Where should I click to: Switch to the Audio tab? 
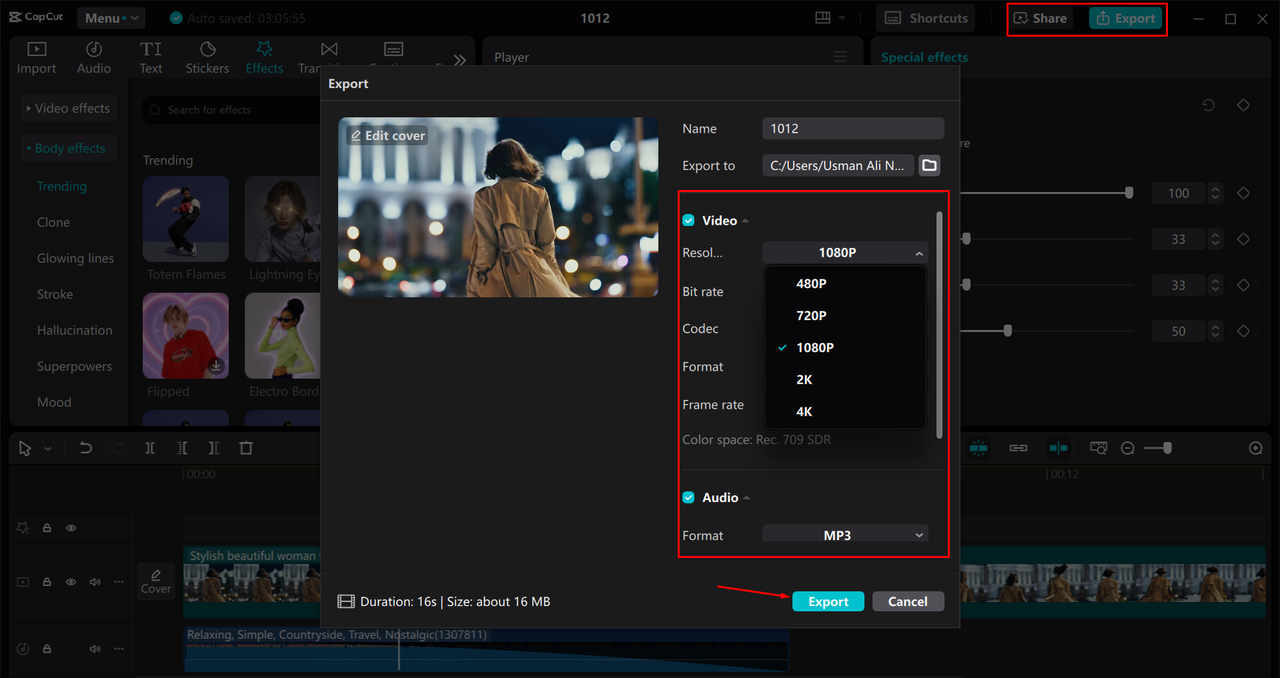coord(94,58)
